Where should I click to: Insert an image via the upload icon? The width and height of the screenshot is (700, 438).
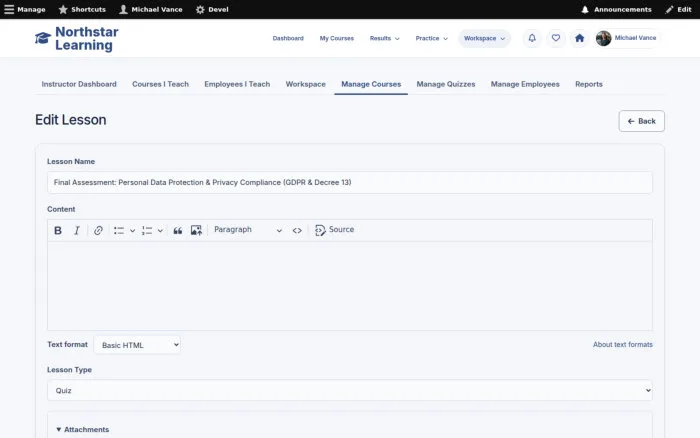(196, 230)
